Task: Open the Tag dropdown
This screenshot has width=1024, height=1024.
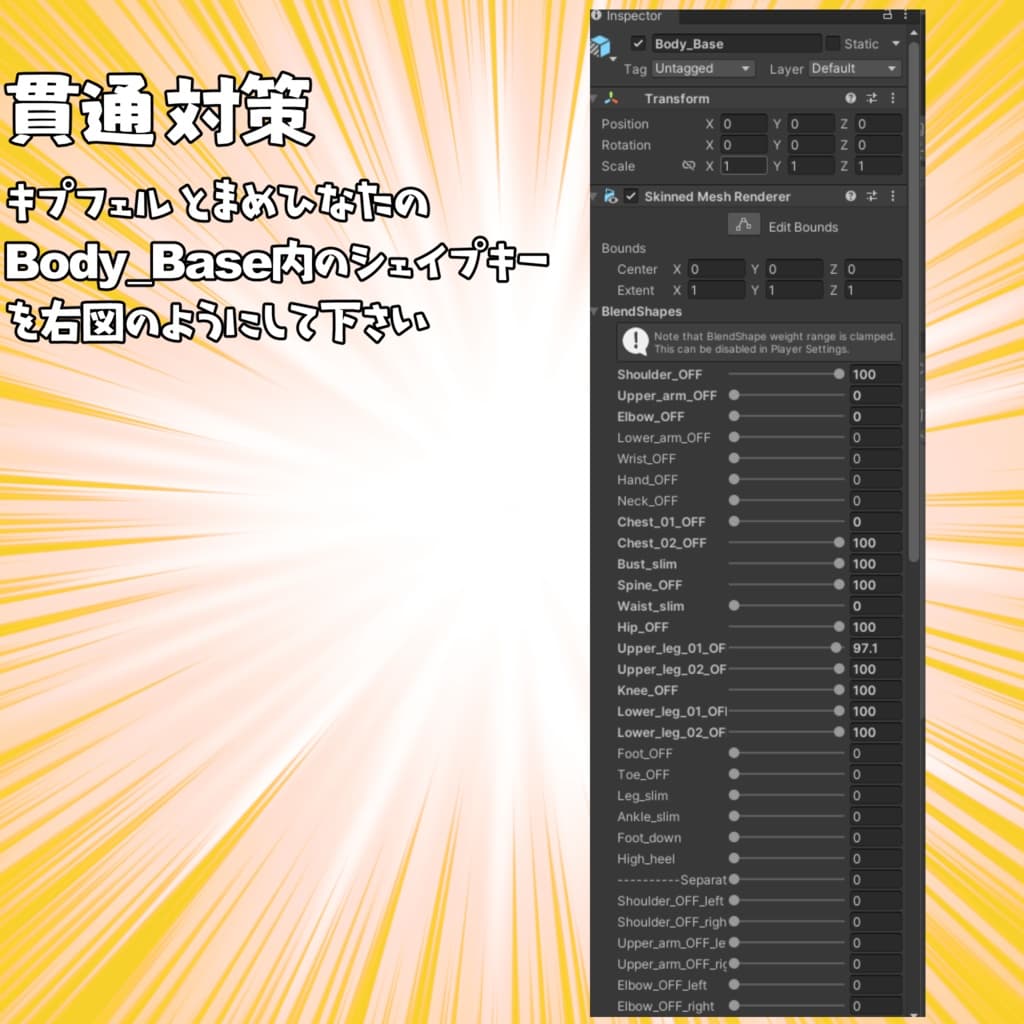Action: coord(702,68)
